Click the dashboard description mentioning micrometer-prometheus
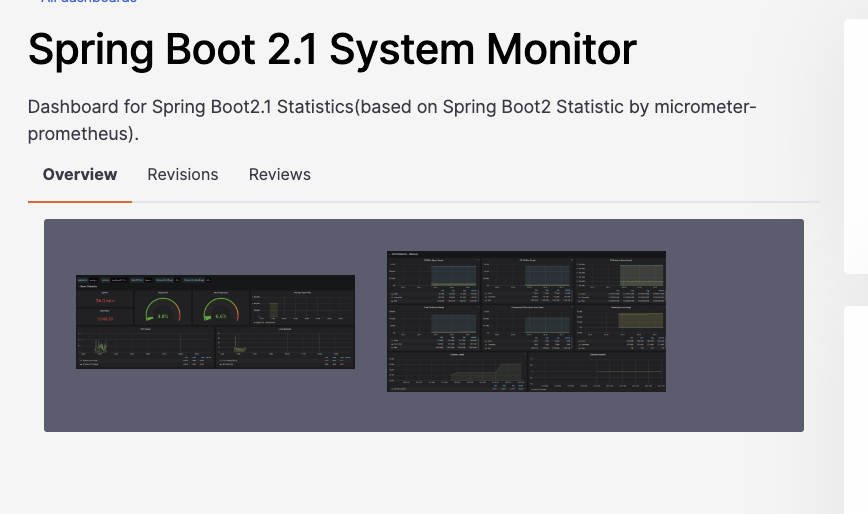 (x=392, y=120)
